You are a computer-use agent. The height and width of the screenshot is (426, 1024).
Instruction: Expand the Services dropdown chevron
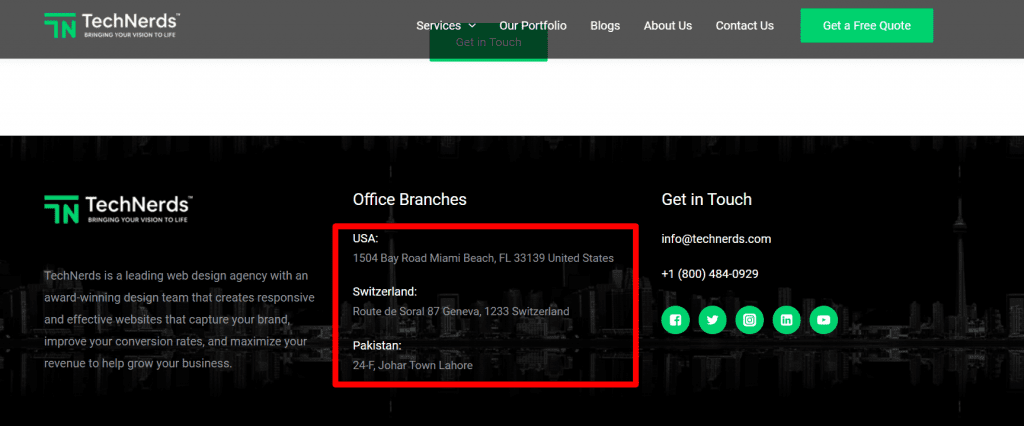[472, 26]
